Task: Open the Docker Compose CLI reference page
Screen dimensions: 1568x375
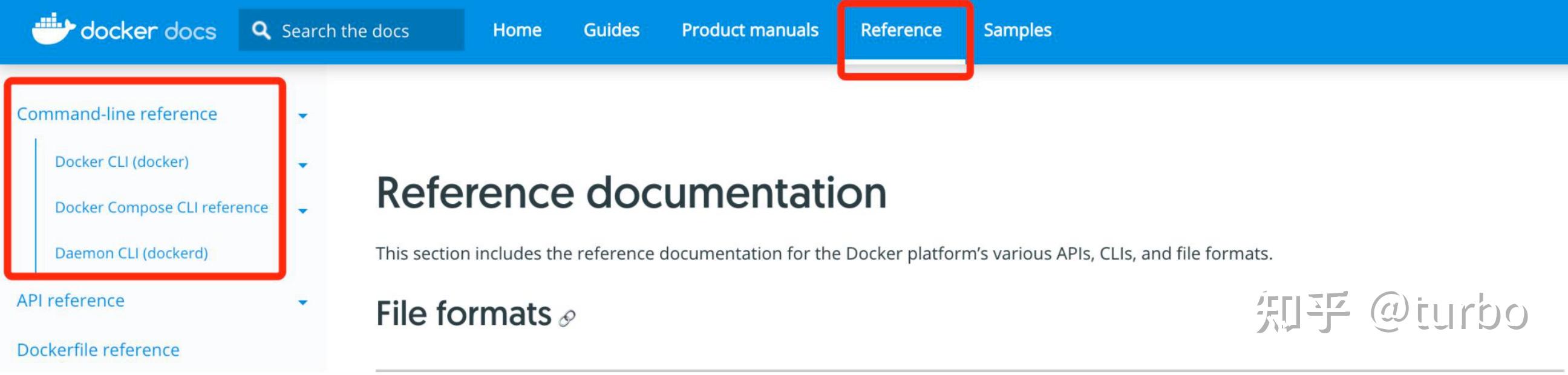Action: pos(161,207)
